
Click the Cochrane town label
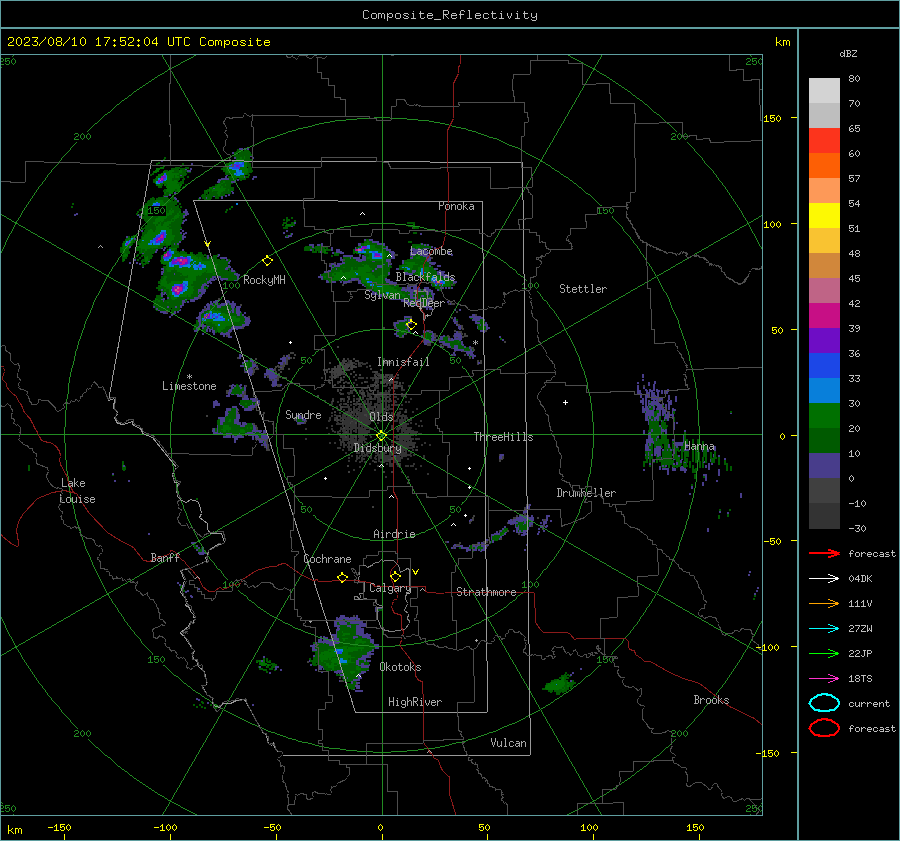point(327,559)
